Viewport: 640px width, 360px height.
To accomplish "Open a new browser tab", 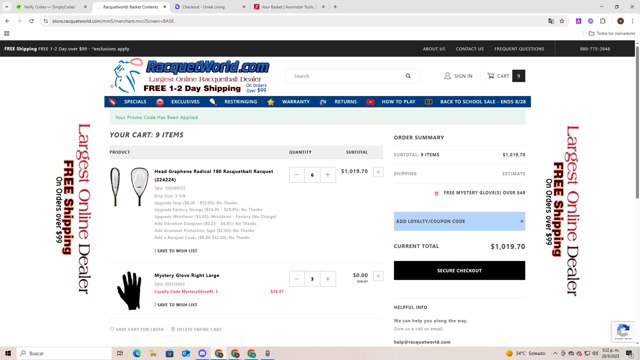I will point(335,7).
